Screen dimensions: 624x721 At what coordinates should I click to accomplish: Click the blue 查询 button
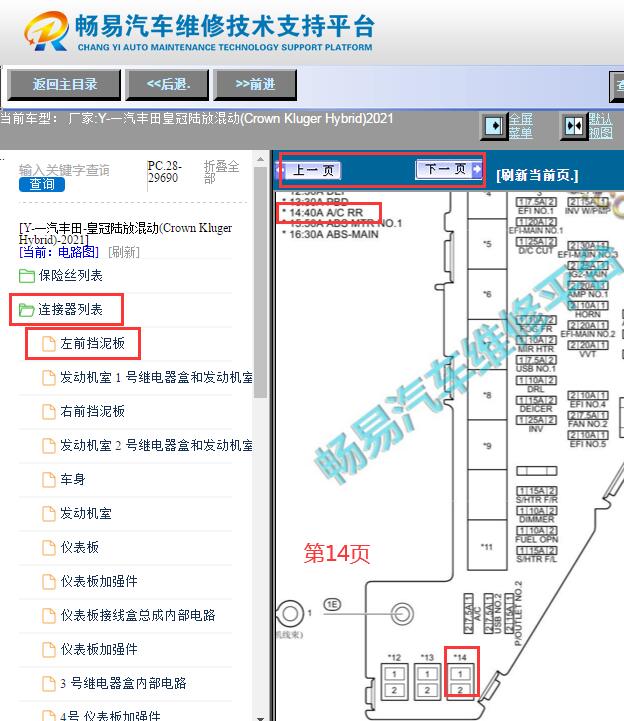pos(42,184)
